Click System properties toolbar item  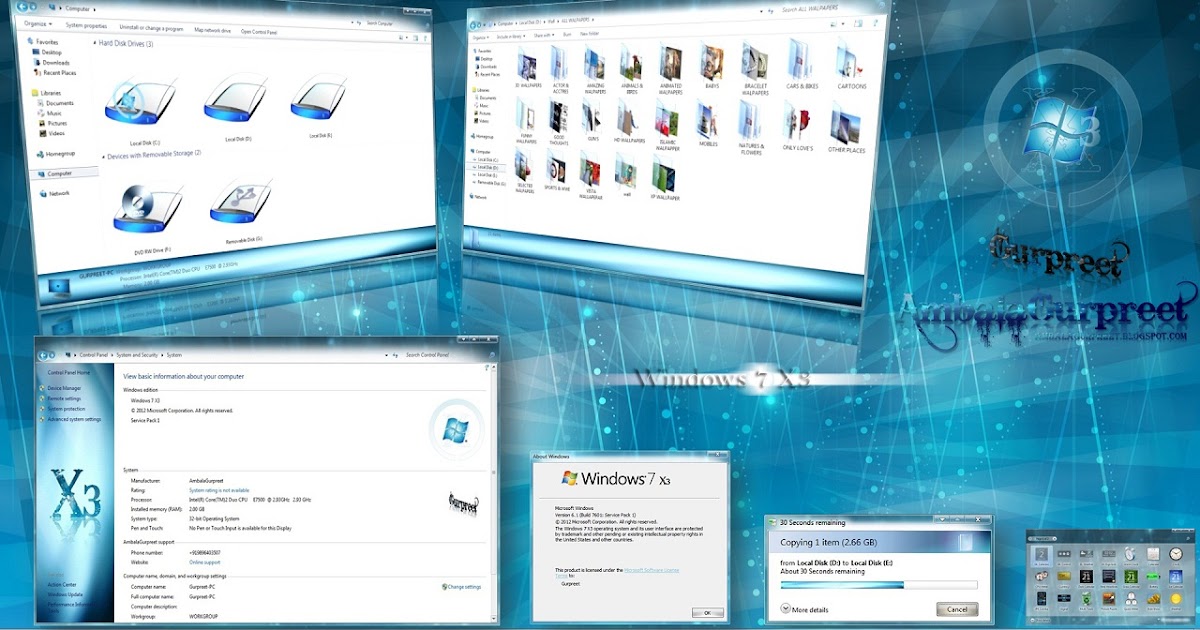86,24
